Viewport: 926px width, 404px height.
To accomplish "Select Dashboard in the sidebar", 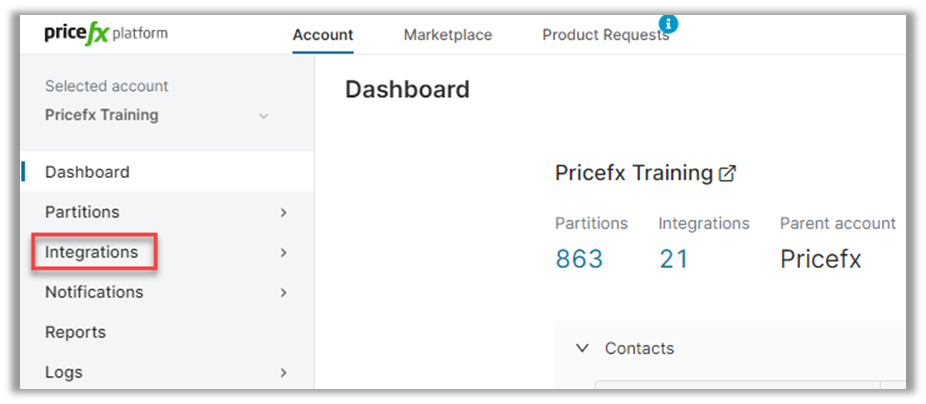I will point(87,172).
